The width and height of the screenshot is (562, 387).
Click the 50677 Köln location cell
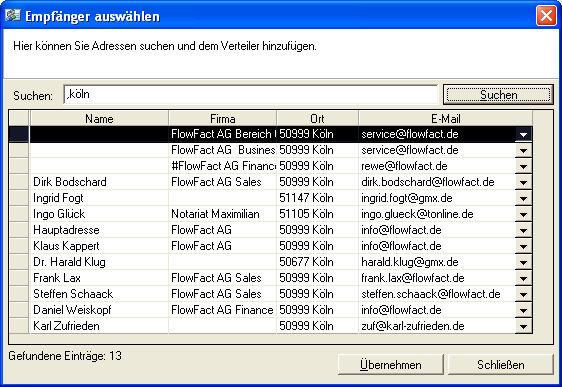tap(317, 262)
